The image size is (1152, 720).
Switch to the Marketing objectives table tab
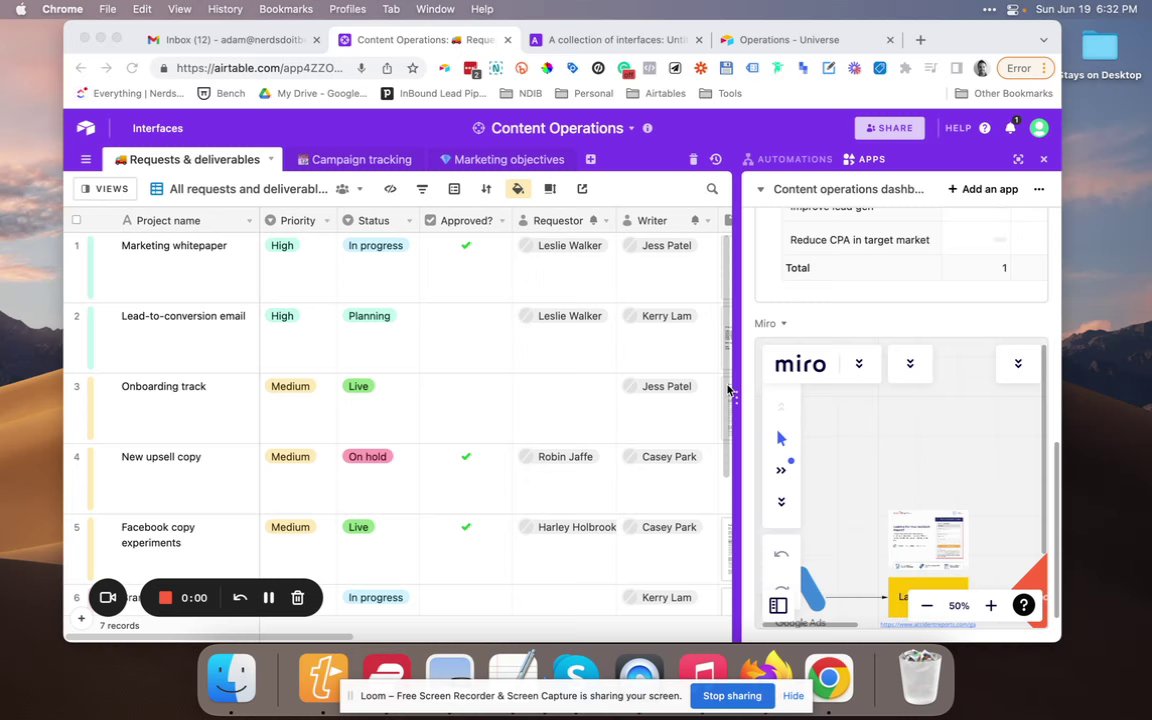(x=502, y=159)
